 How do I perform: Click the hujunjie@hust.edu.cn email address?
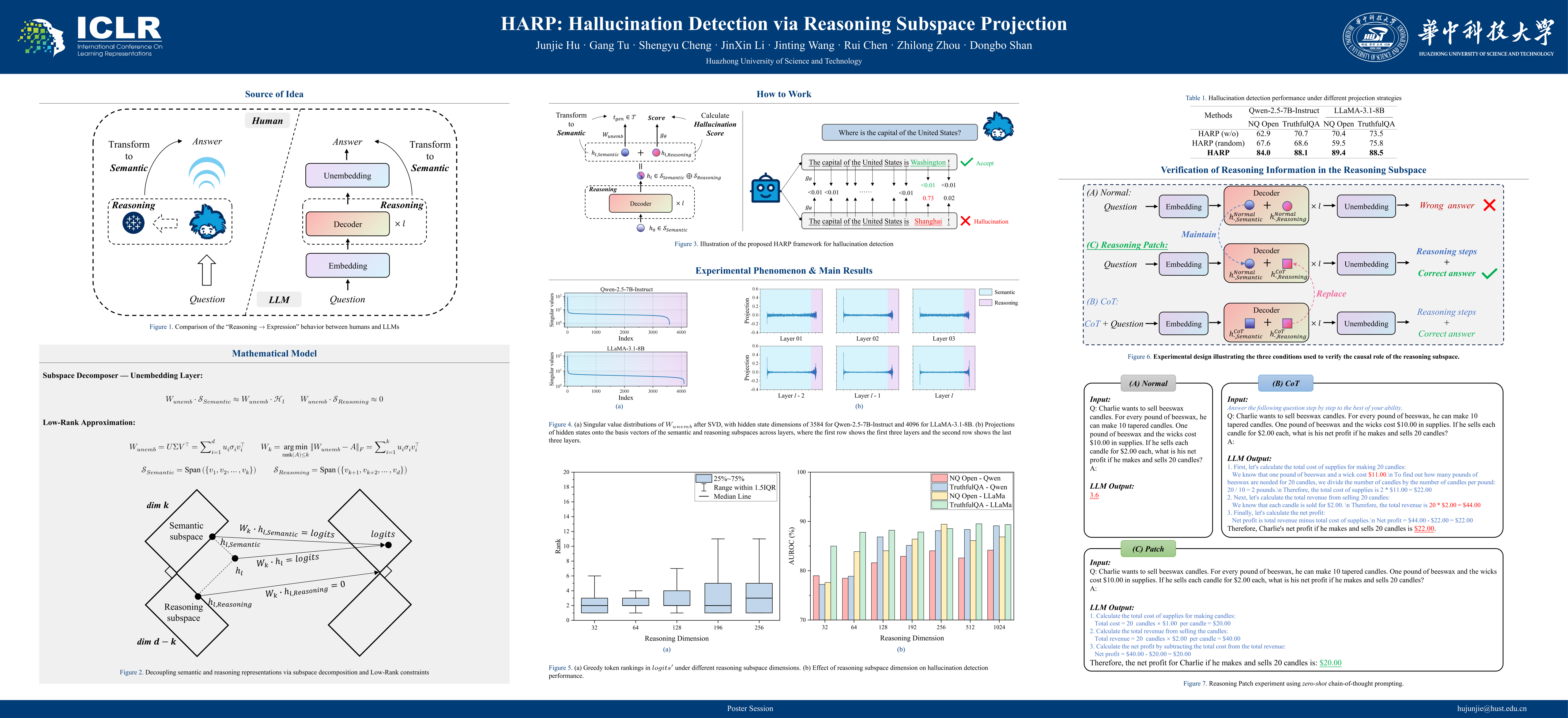(1491, 708)
